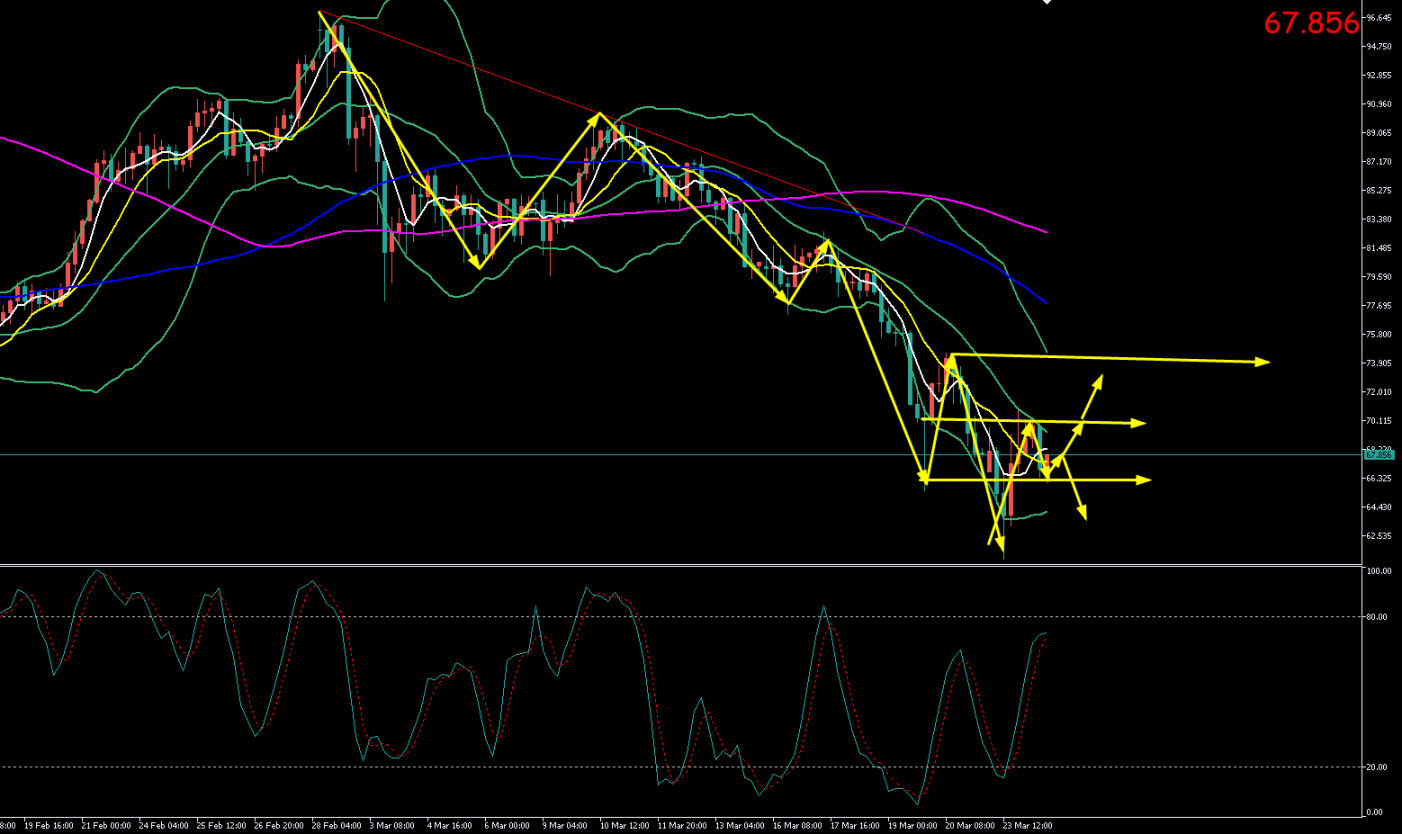The height and width of the screenshot is (834, 1402).
Task: Click the white chart shift marker at top
Action: [1047, 3]
